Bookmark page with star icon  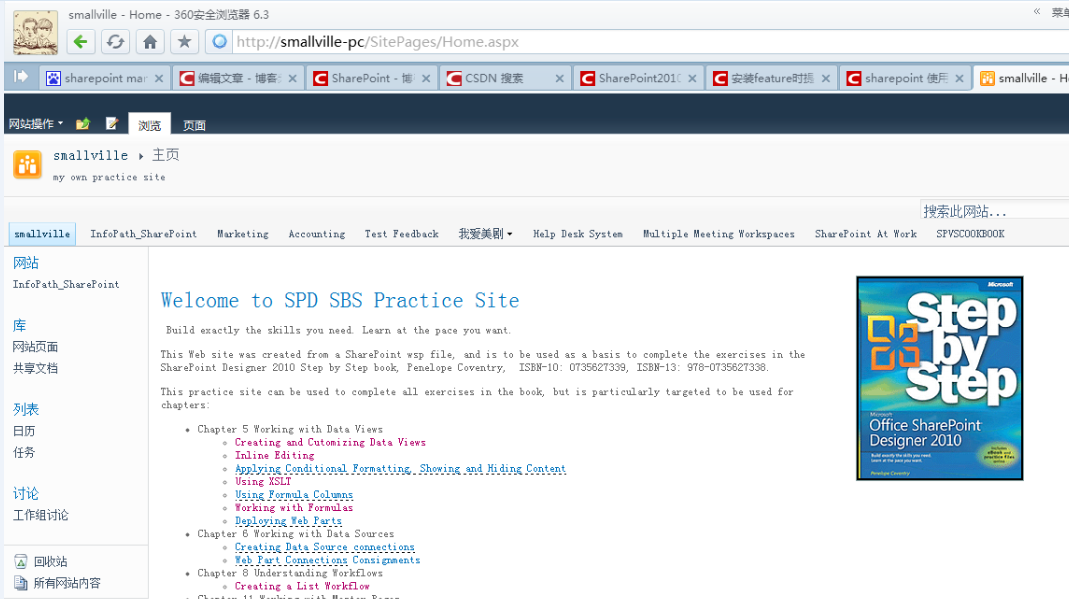184,42
